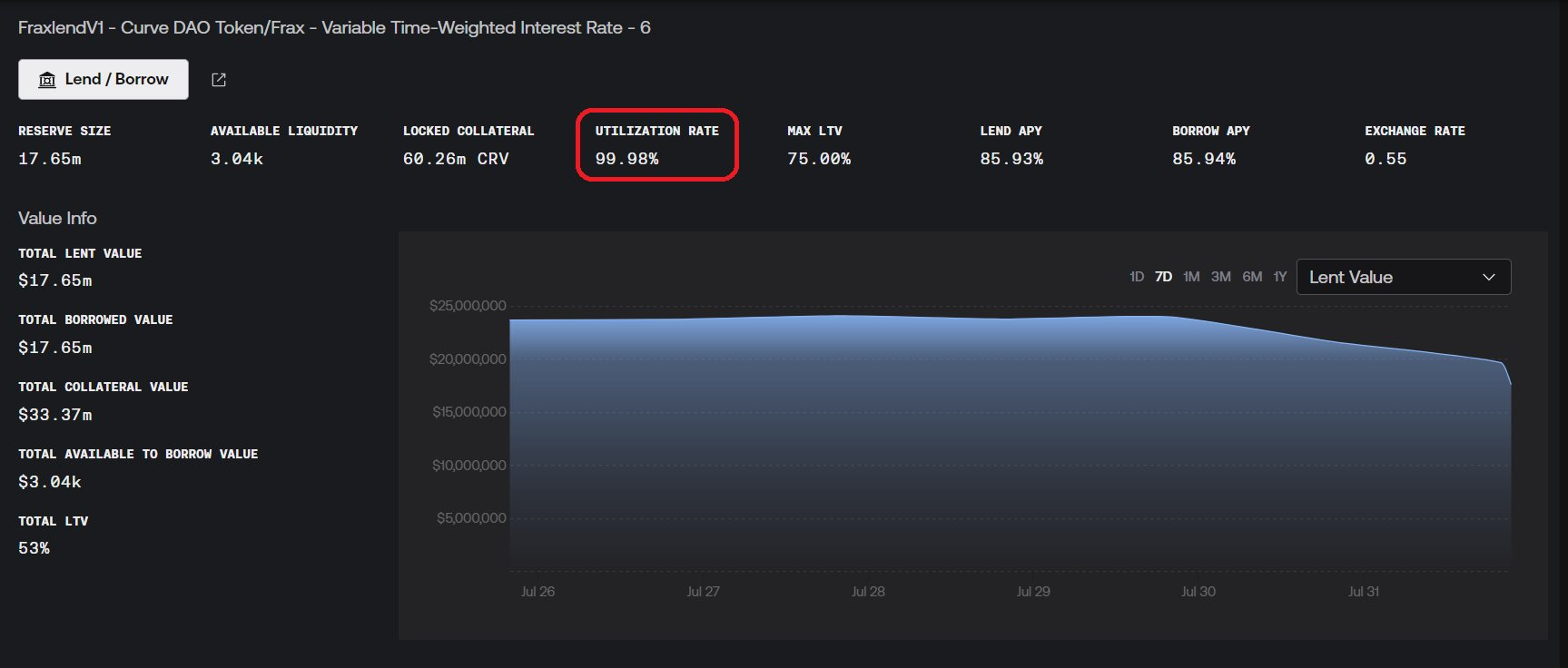This screenshot has height=668, width=1568.
Task: Click the TOTAL LENT VALUE label
Action: (x=80, y=253)
